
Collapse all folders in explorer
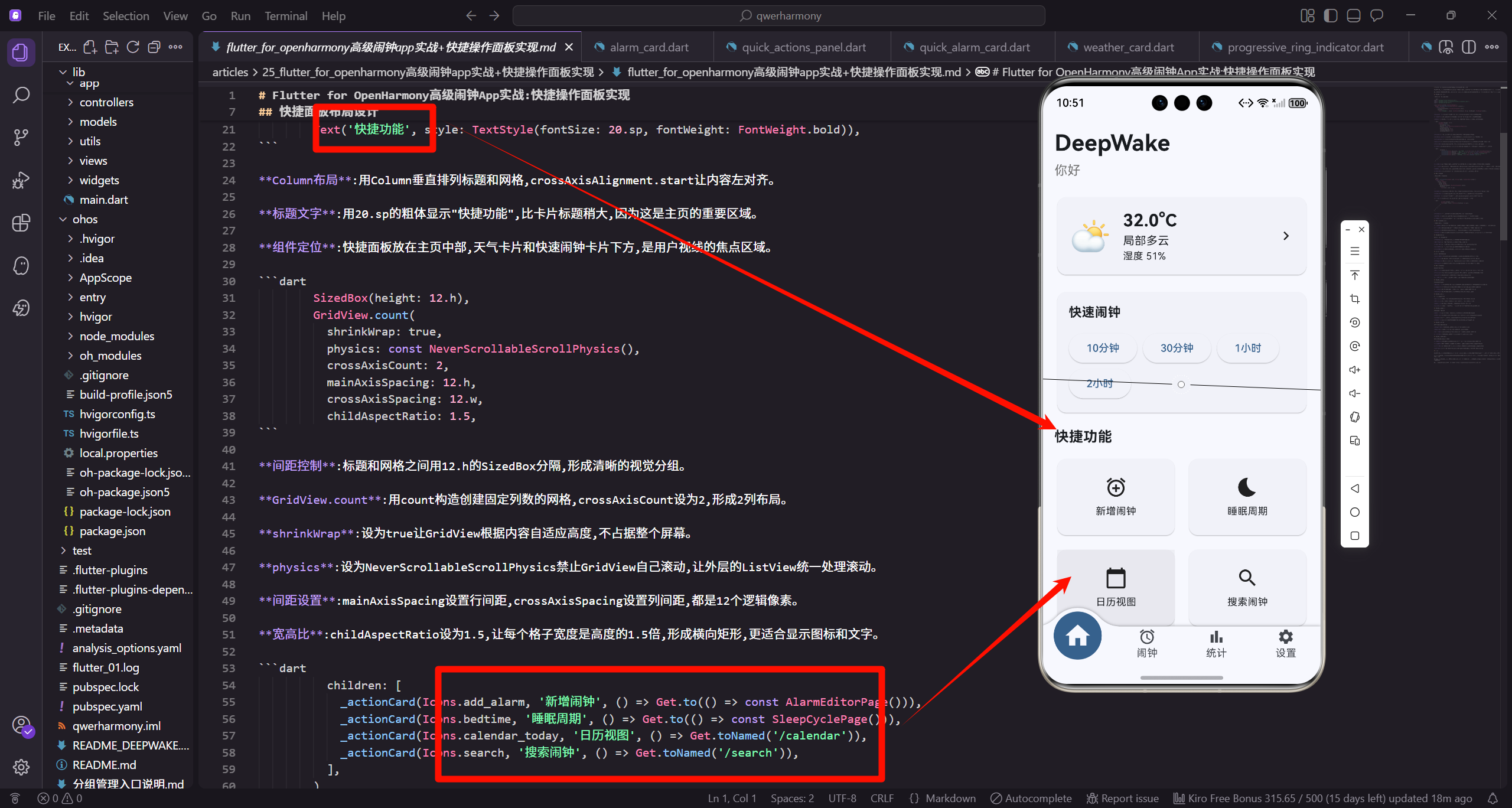coord(154,47)
